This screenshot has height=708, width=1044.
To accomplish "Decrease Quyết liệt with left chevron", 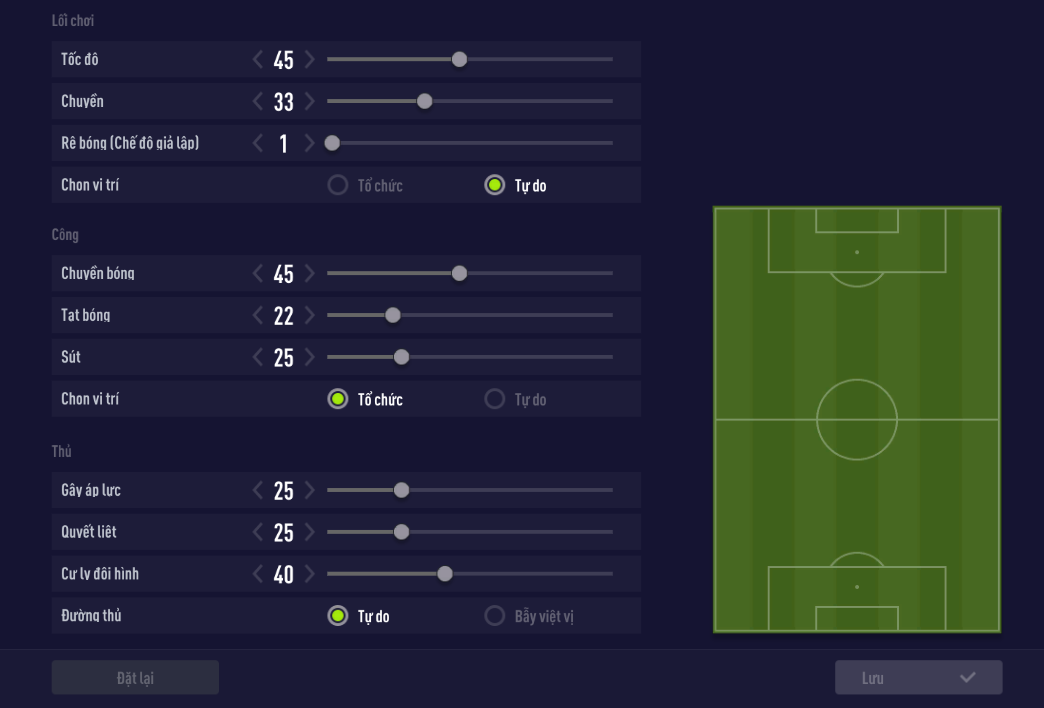I will [x=258, y=533].
